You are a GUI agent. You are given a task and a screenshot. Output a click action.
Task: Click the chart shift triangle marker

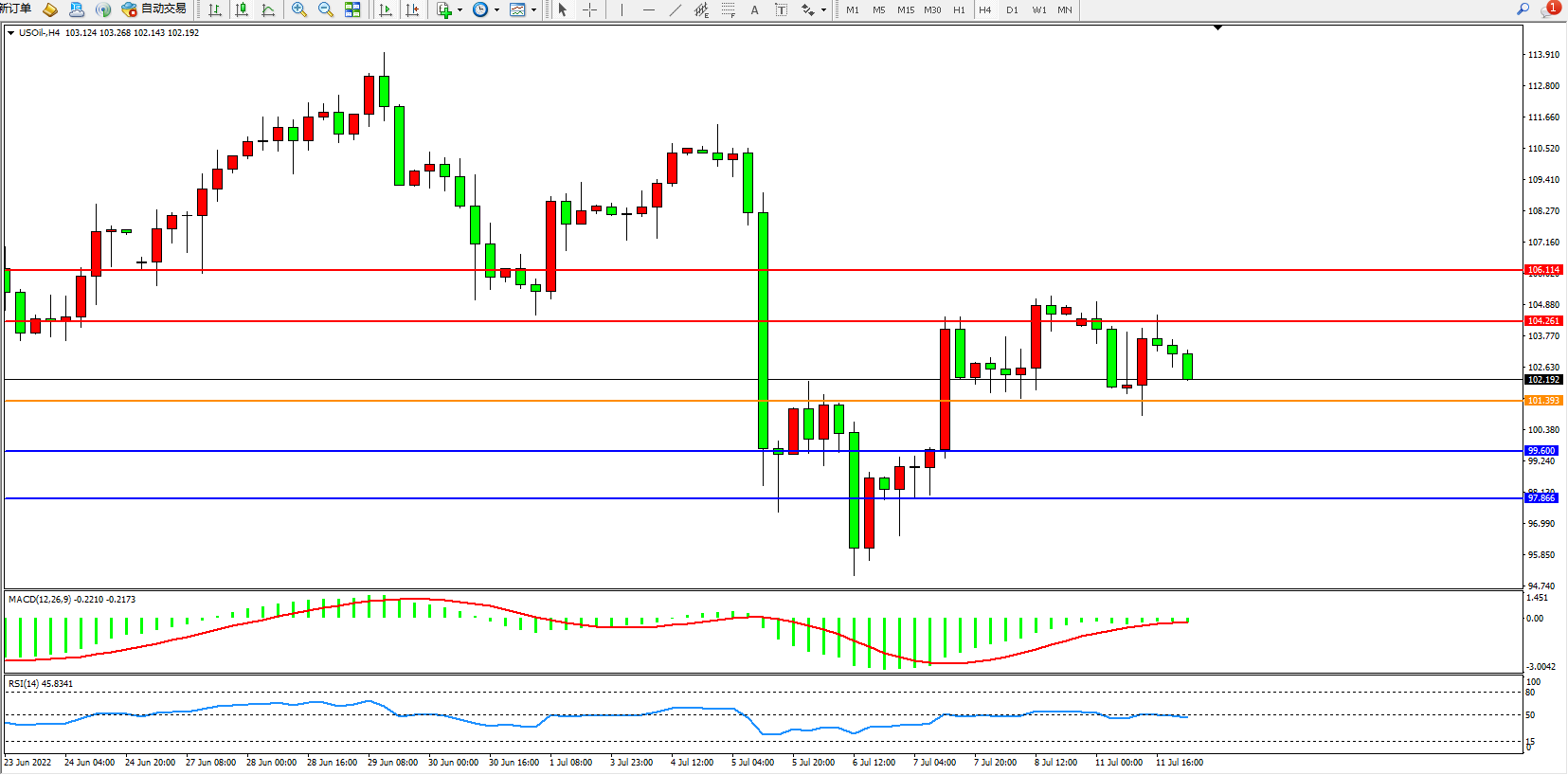coord(1217,27)
